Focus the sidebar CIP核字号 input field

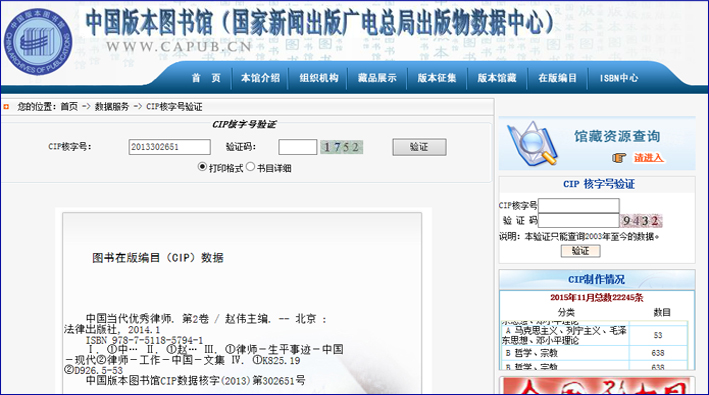click(579, 205)
